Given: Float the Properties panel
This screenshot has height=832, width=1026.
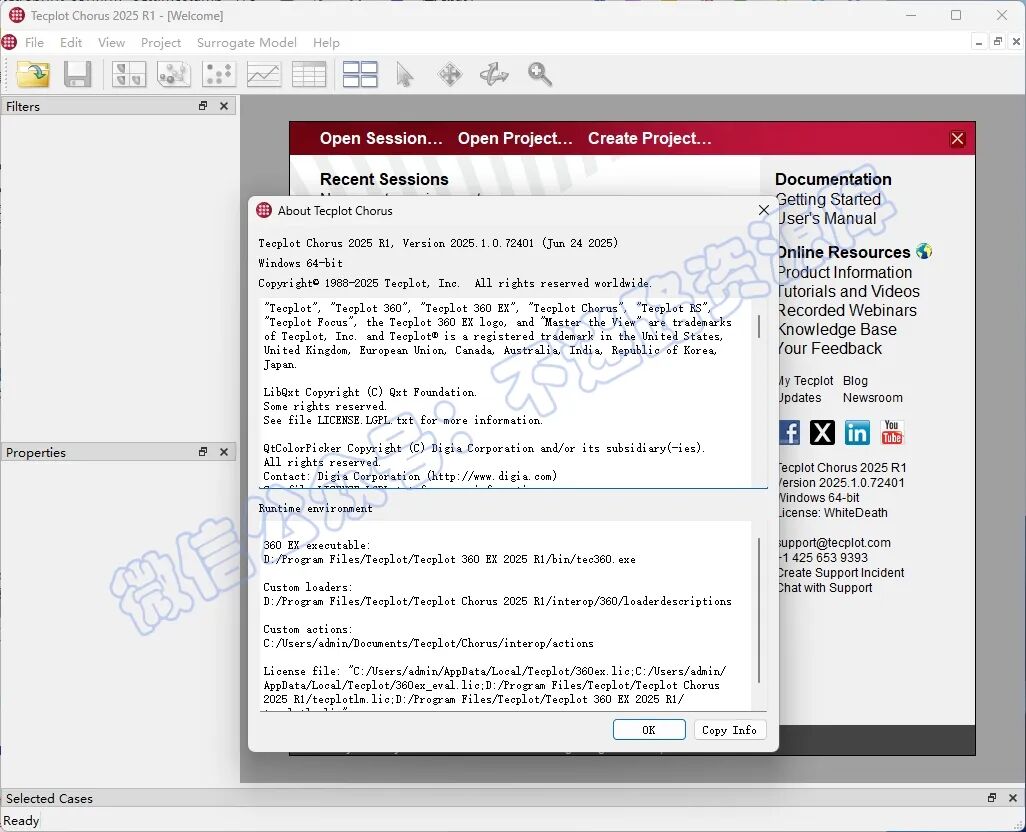Looking at the screenshot, I should (203, 452).
